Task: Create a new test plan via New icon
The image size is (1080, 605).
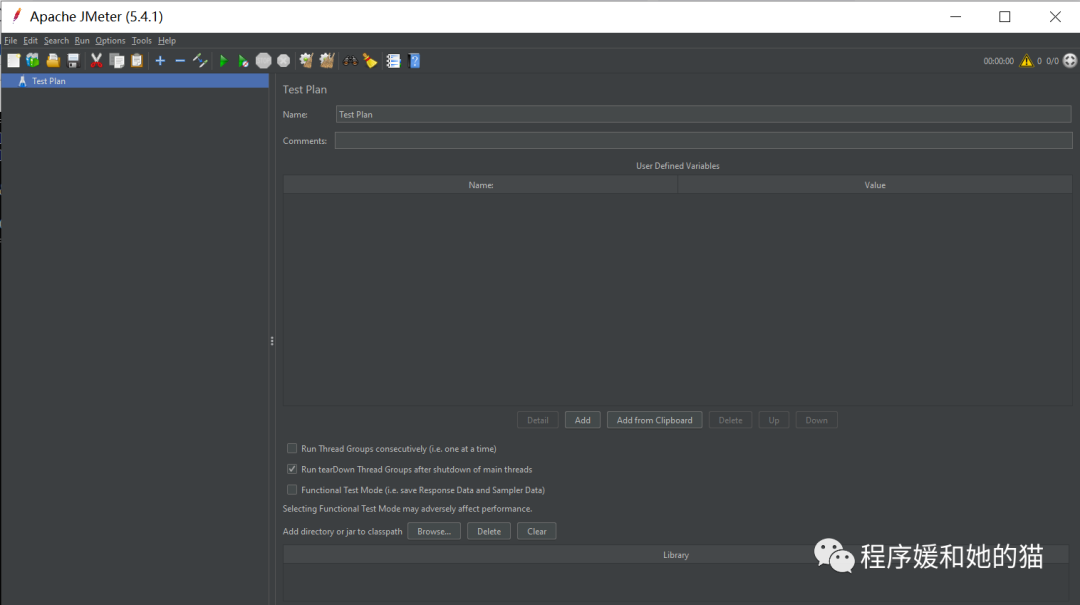Action: (x=13, y=61)
